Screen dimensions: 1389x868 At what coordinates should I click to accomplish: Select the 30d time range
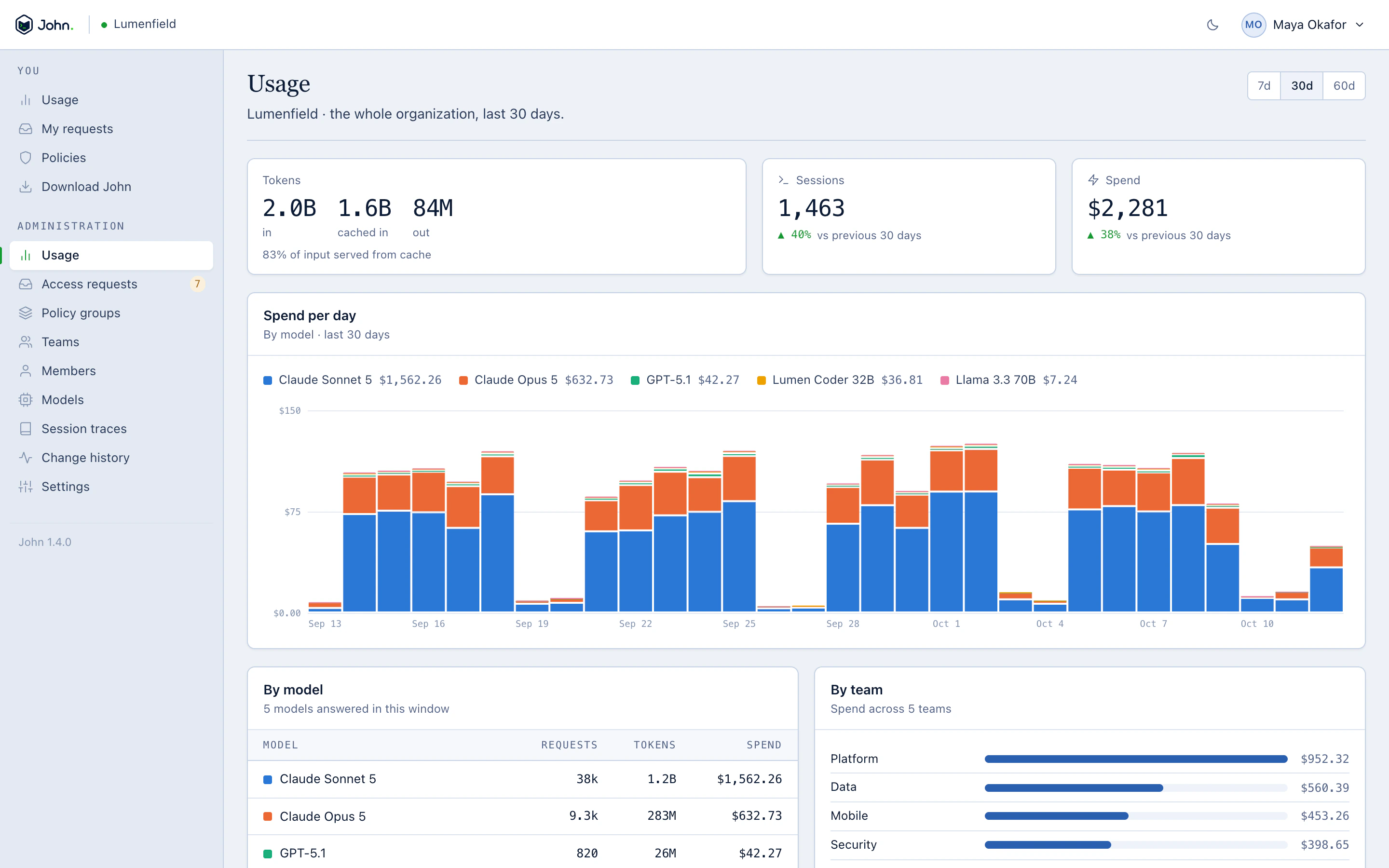tap(1302, 86)
